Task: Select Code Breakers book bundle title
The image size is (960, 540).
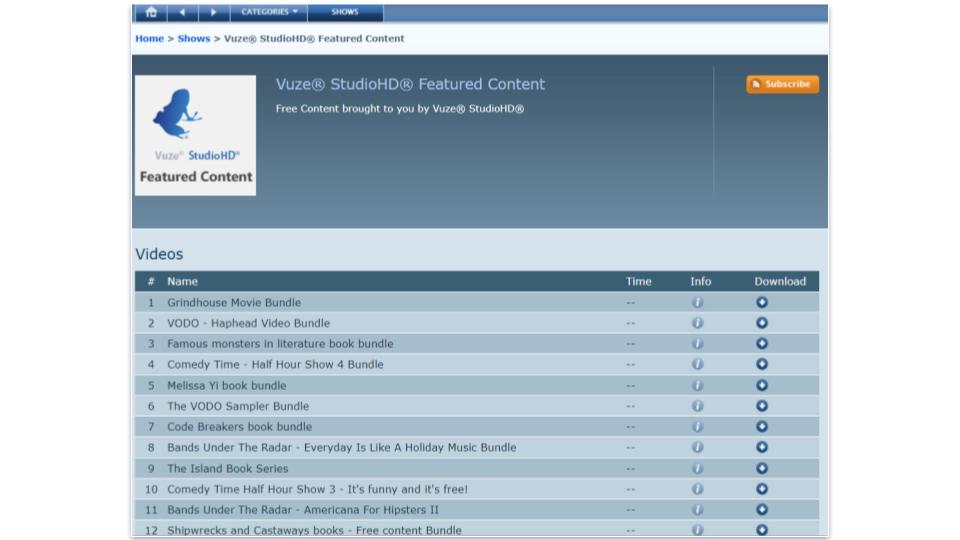Action: (x=239, y=427)
